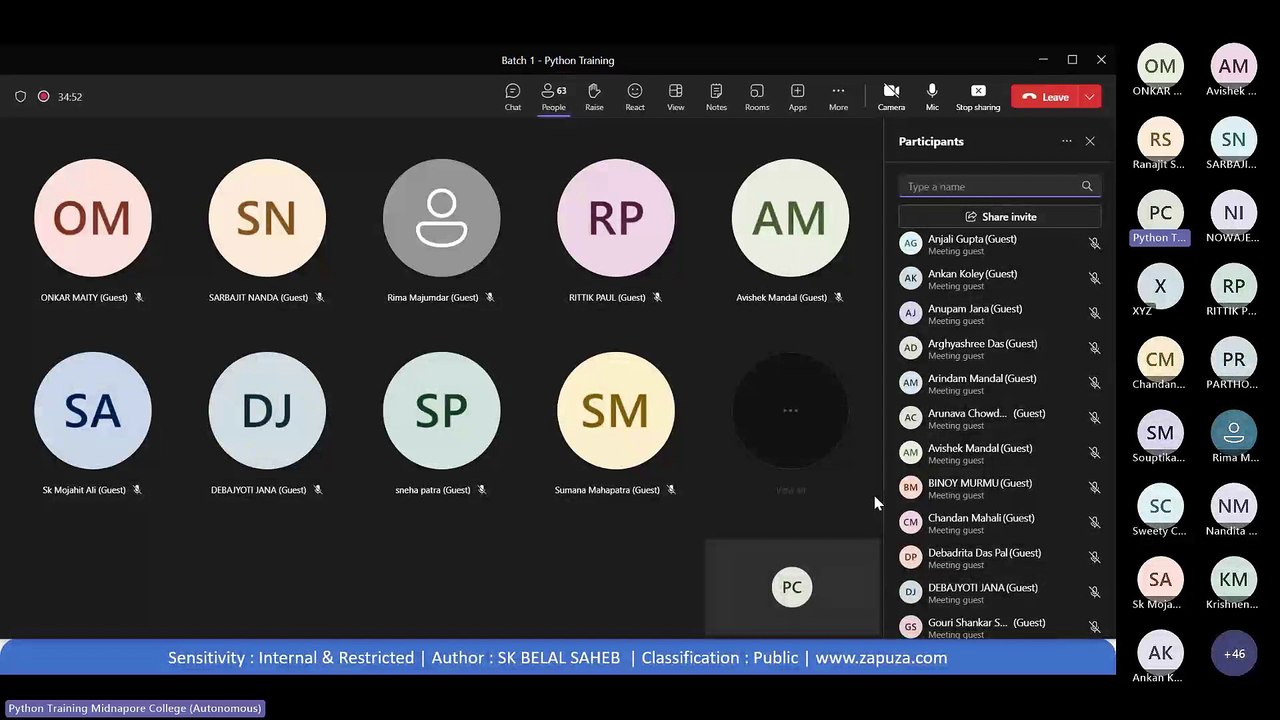Click Anjali Gupta's muted mic icon
The image size is (1280, 720).
(x=1094, y=244)
